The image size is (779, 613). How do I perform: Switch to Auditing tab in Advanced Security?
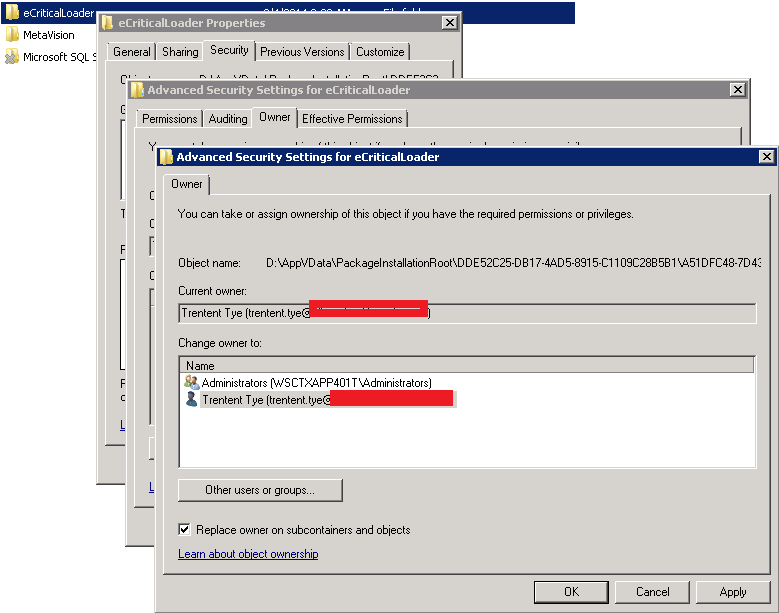[228, 119]
